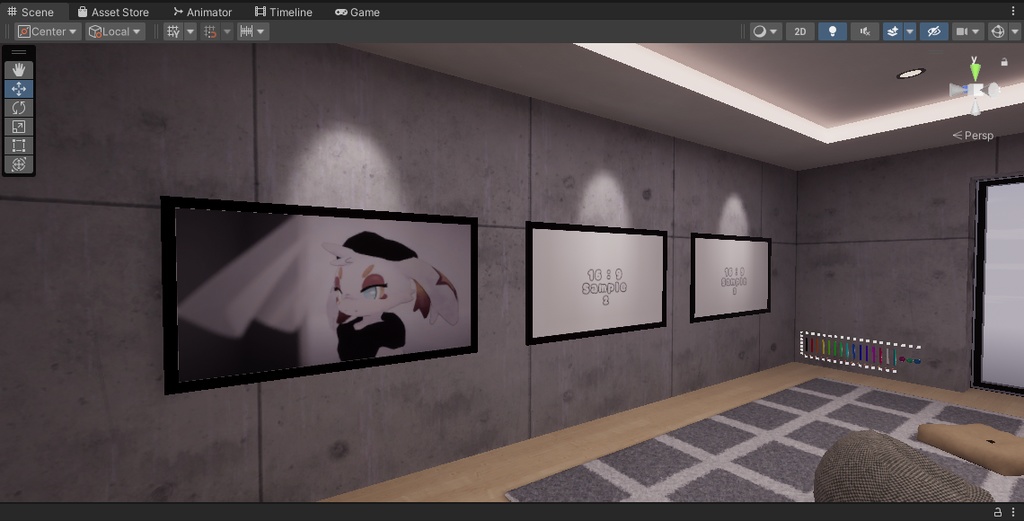Click the bottom gizmo axis cone
1024x521 pixels.
(975, 107)
